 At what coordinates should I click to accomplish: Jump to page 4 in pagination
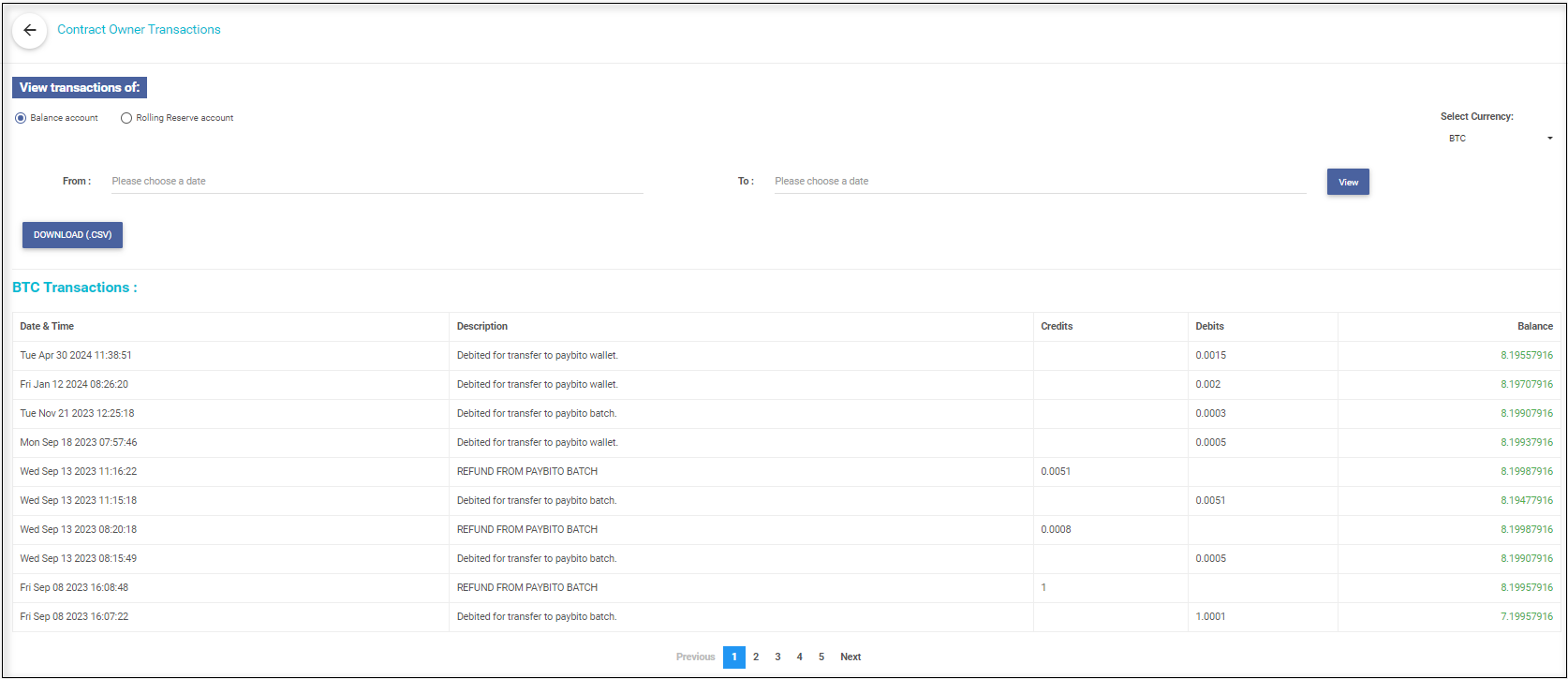pos(799,657)
